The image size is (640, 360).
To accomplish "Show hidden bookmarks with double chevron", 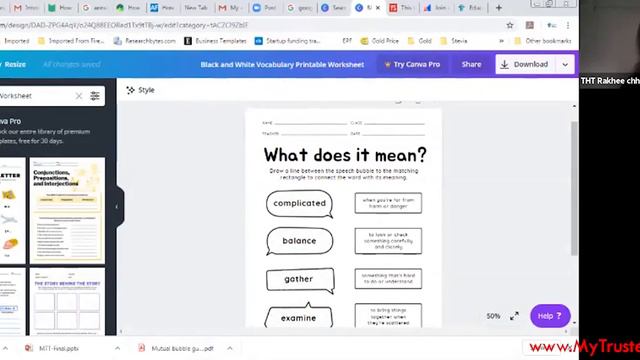I will (501, 41).
